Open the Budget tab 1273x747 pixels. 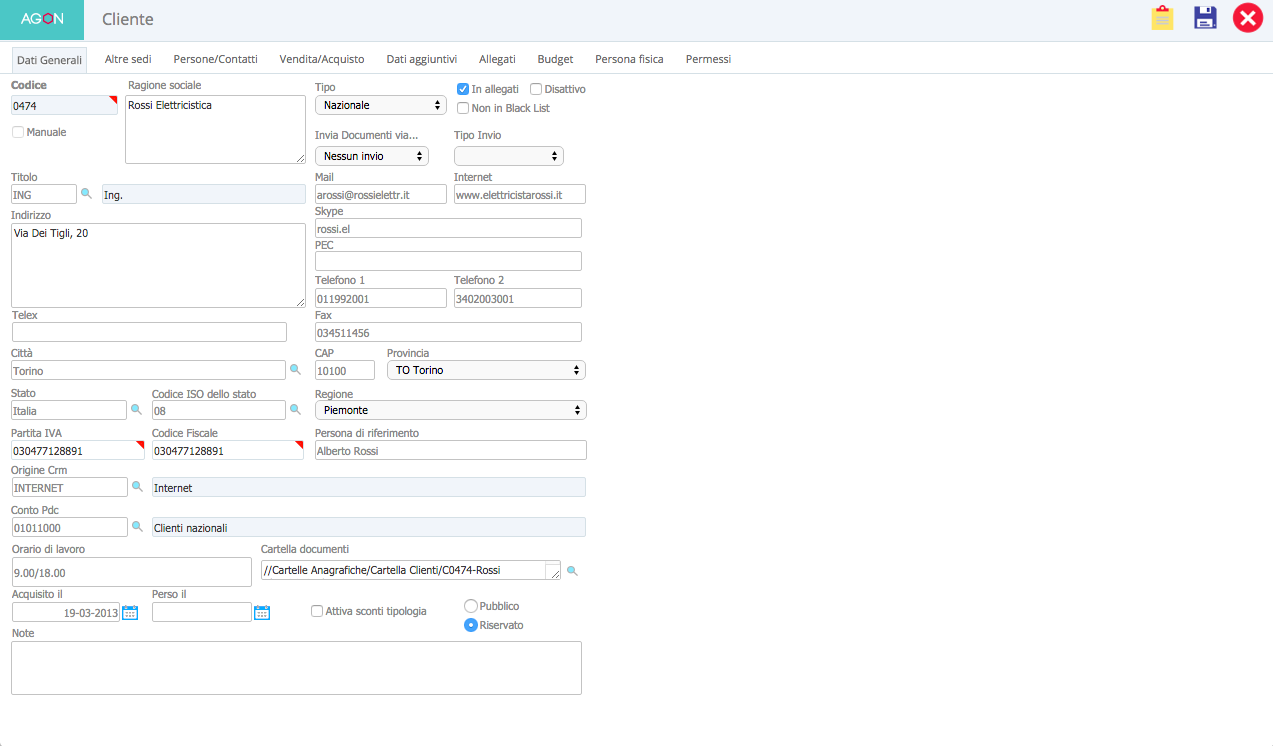click(x=555, y=59)
